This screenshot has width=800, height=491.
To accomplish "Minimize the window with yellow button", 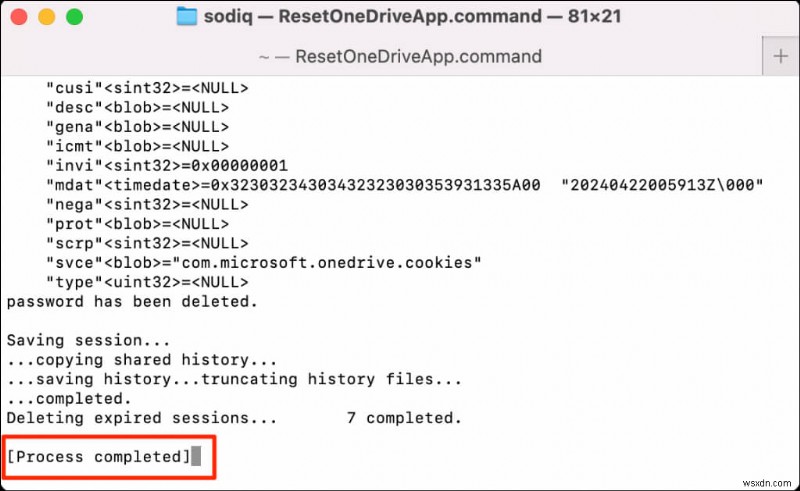I will [x=47, y=17].
